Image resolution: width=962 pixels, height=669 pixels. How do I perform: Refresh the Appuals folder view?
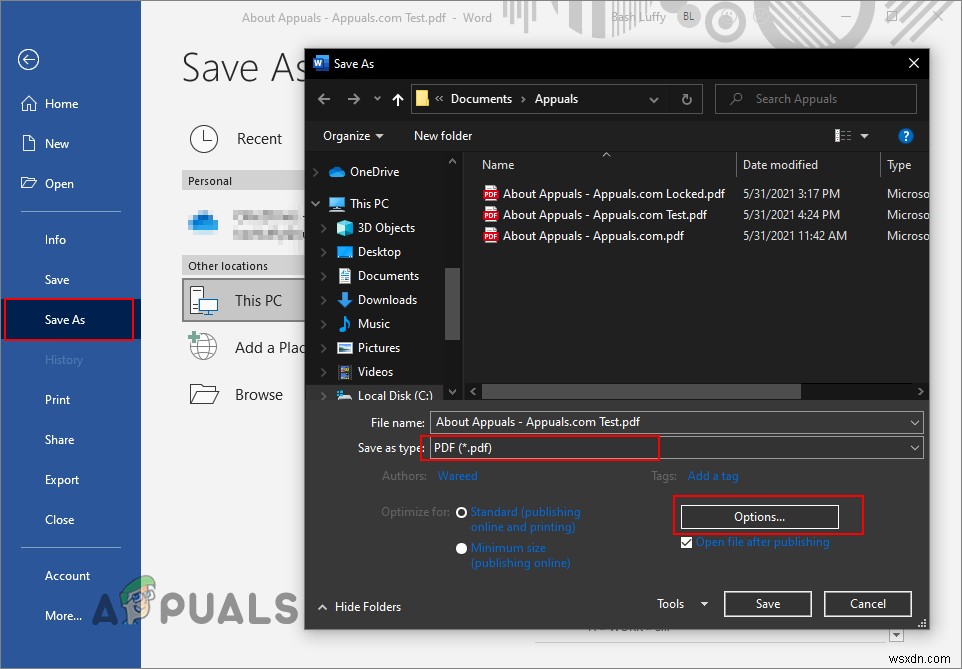click(x=687, y=99)
